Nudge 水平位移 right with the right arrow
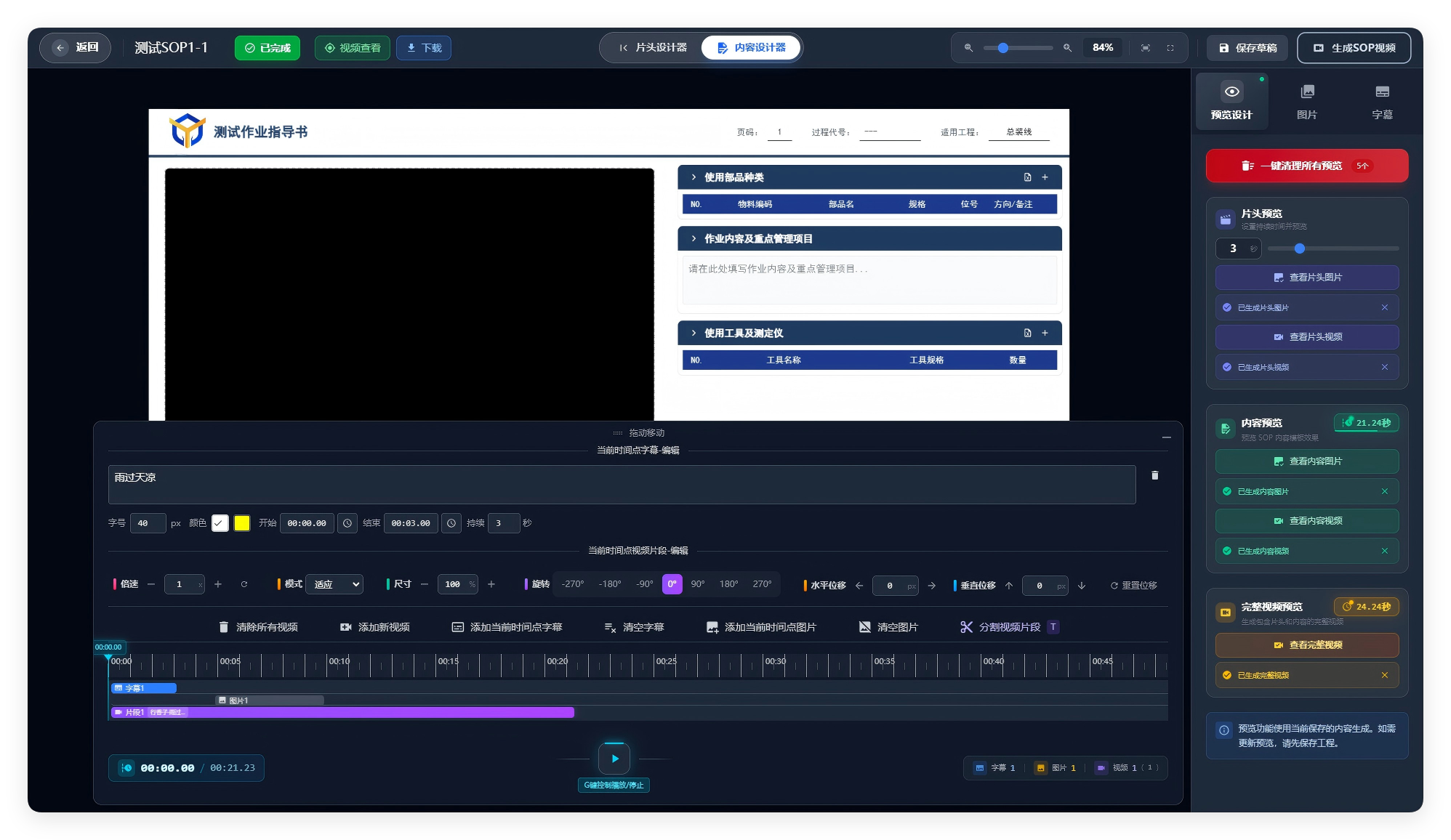1451x840 pixels. (x=932, y=586)
